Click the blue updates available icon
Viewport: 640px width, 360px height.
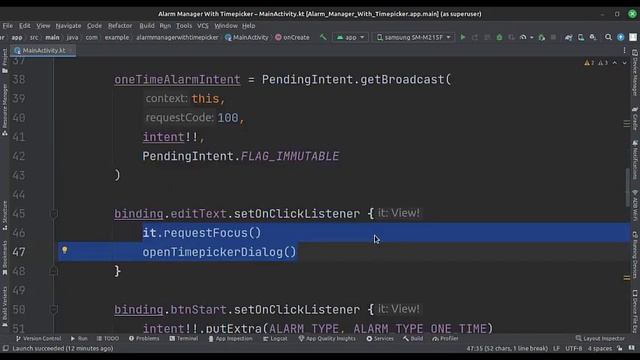pos(620,37)
